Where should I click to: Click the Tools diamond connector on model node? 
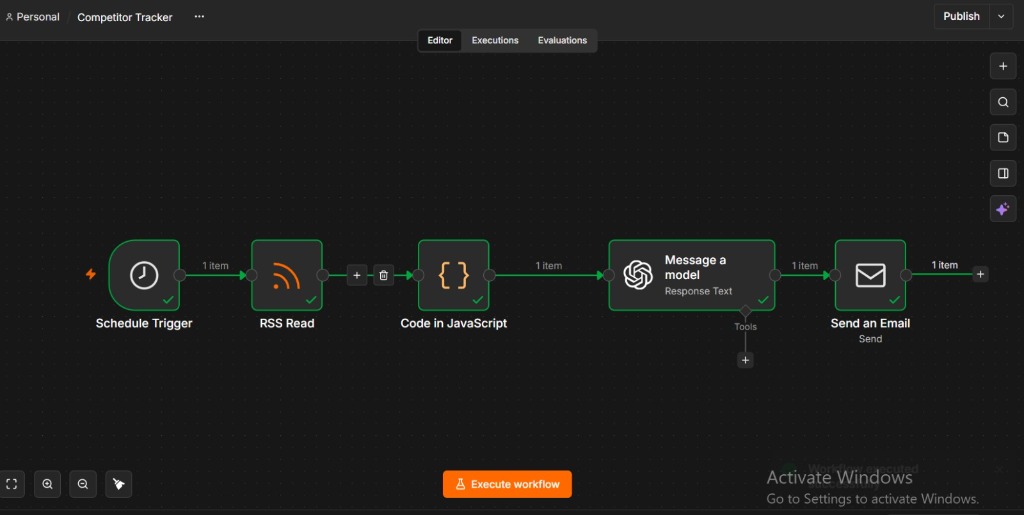pyautogui.click(x=745, y=311)
